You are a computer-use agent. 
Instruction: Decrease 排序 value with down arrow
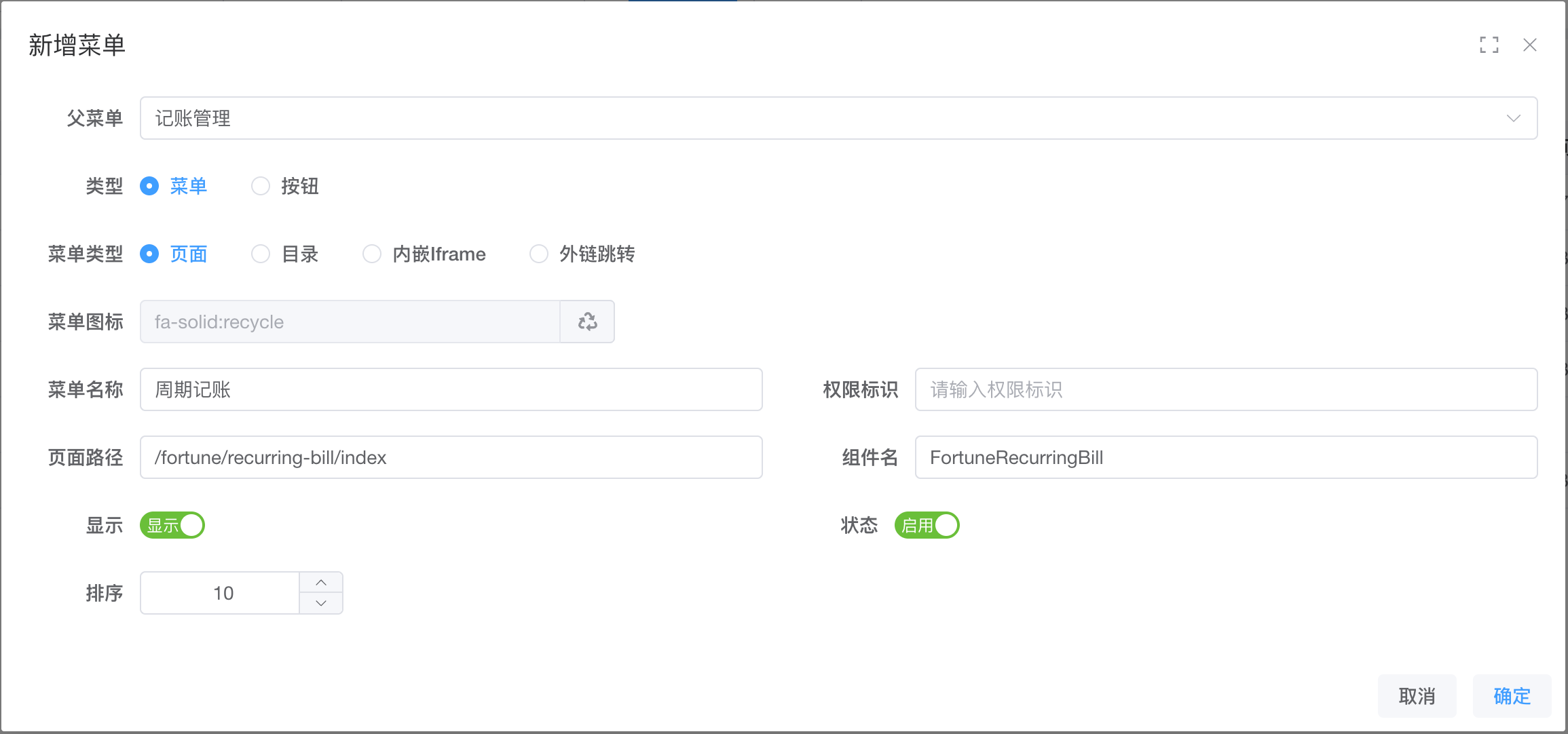(x=321, y=603)
